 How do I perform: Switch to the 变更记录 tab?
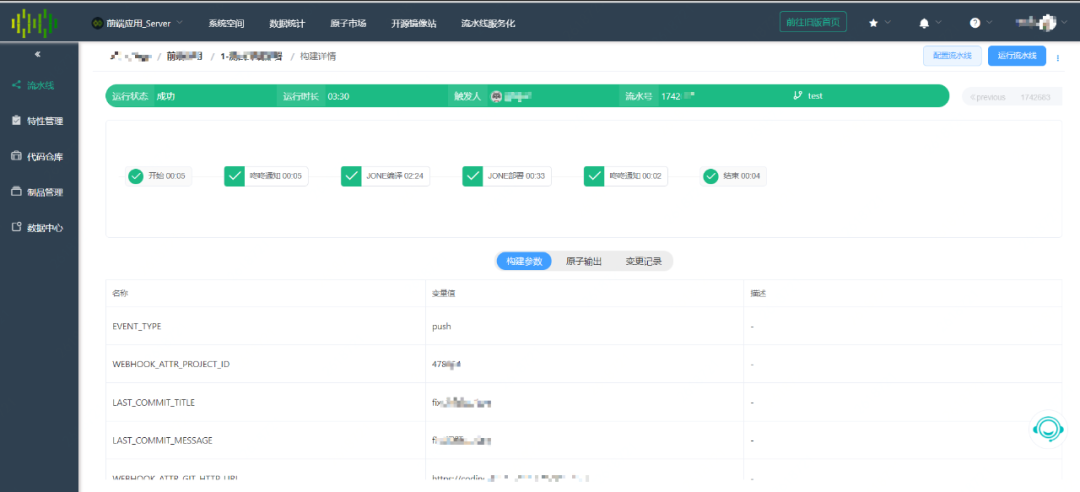pyautogui.click(x=643, y=261)
